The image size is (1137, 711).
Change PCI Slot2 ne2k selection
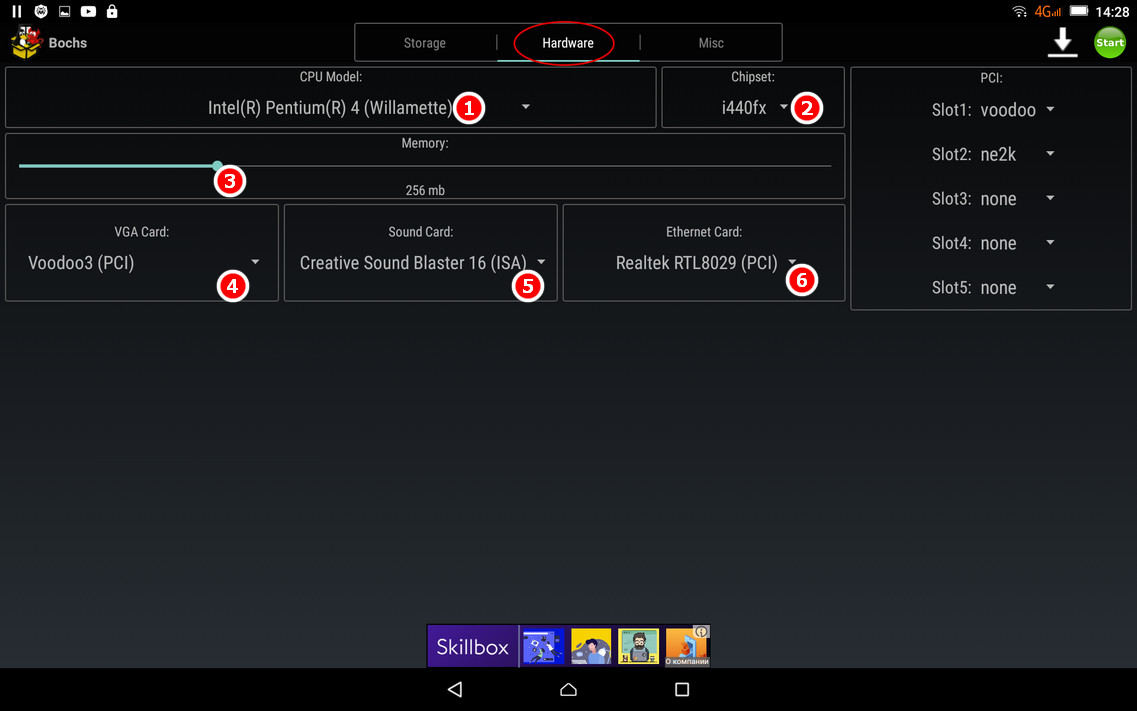(1017, 154)
